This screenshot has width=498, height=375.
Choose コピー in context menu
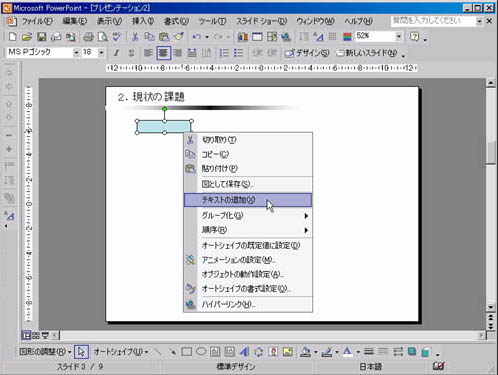(248, 154)
